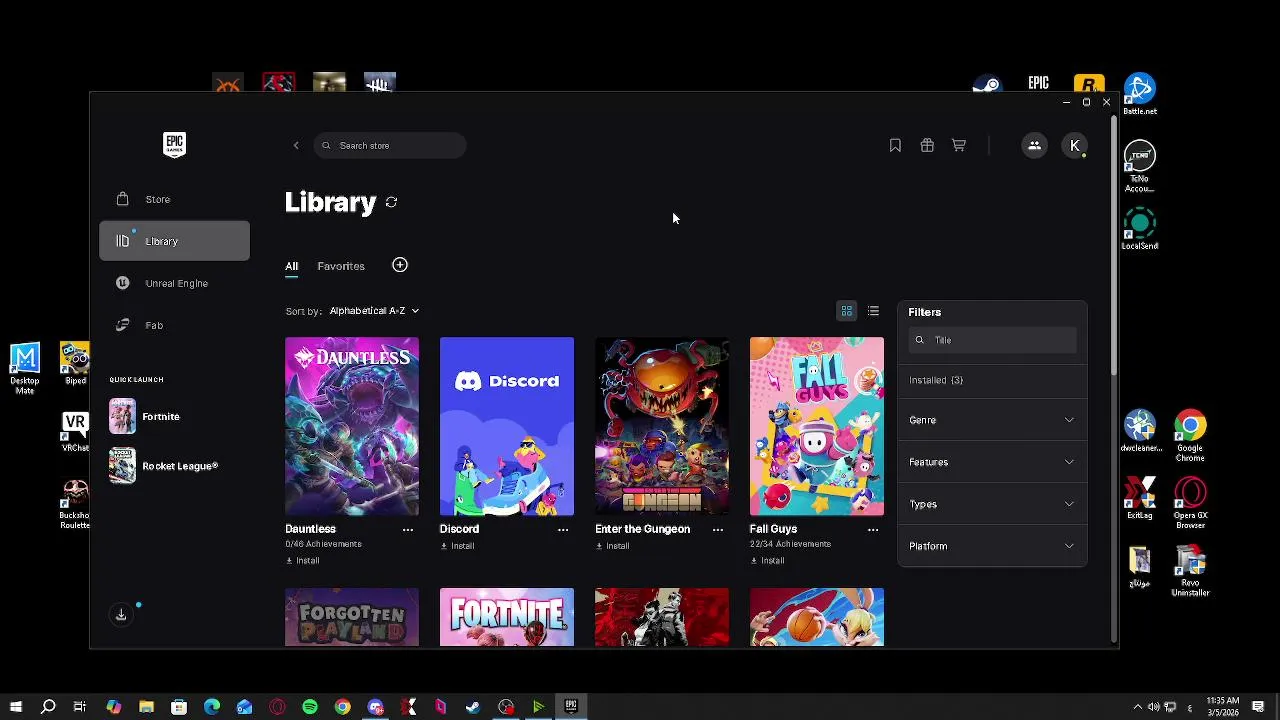1280x720 pixels.
Task: Click Dauntless 0/46 Achievements text
Action: click(x=323, y=544)
